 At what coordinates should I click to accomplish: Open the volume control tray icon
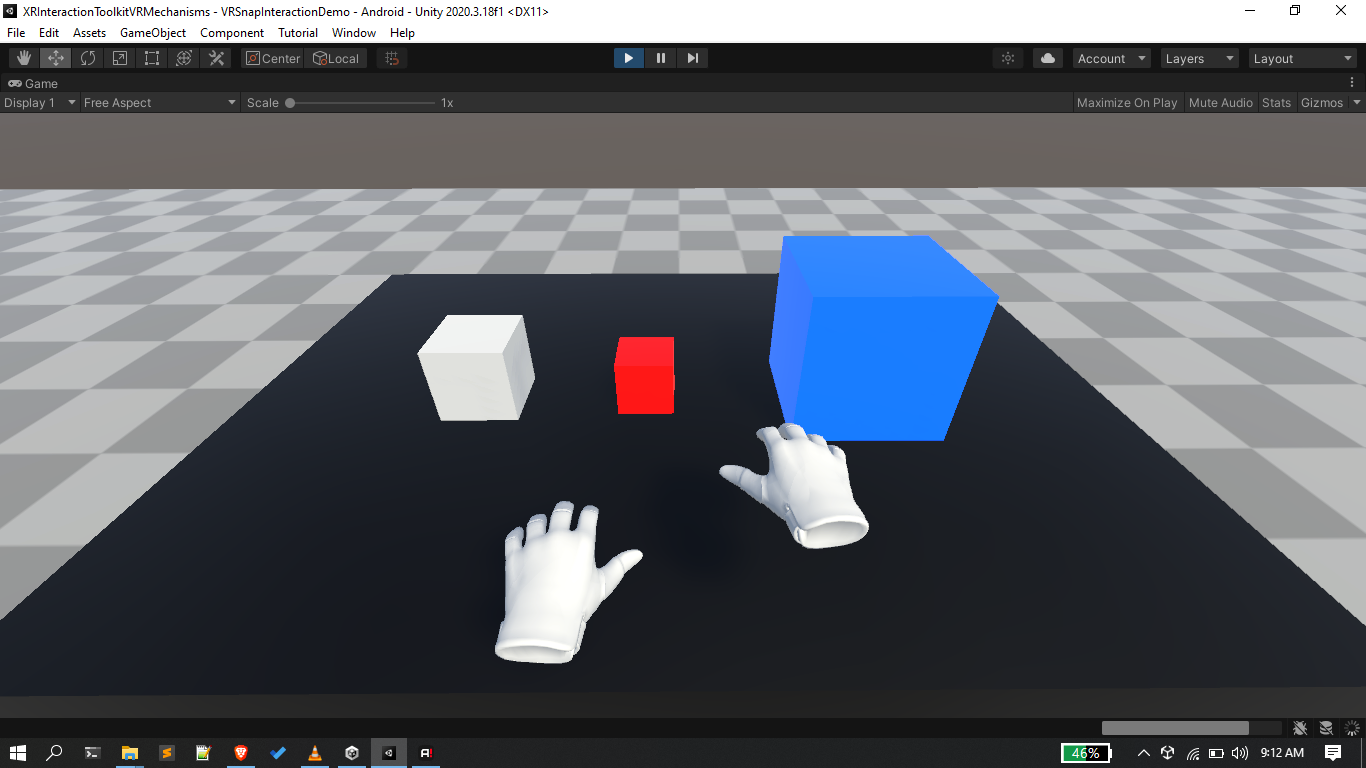click(x=1240, y=753)
